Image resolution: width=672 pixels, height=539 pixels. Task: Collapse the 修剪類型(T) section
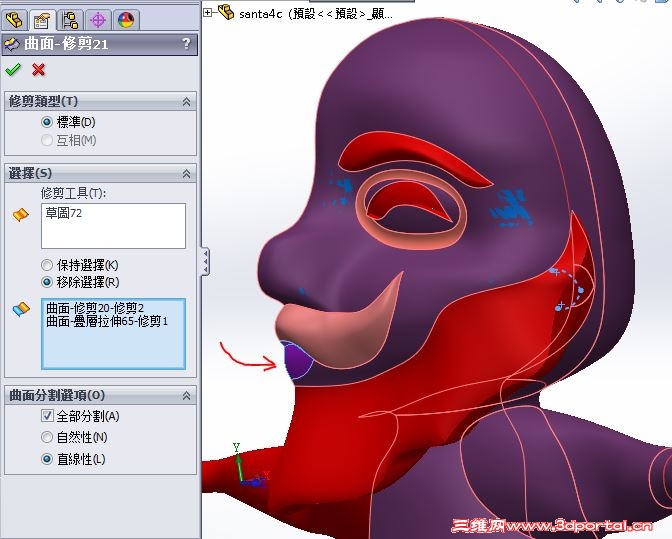click(186, 102)
